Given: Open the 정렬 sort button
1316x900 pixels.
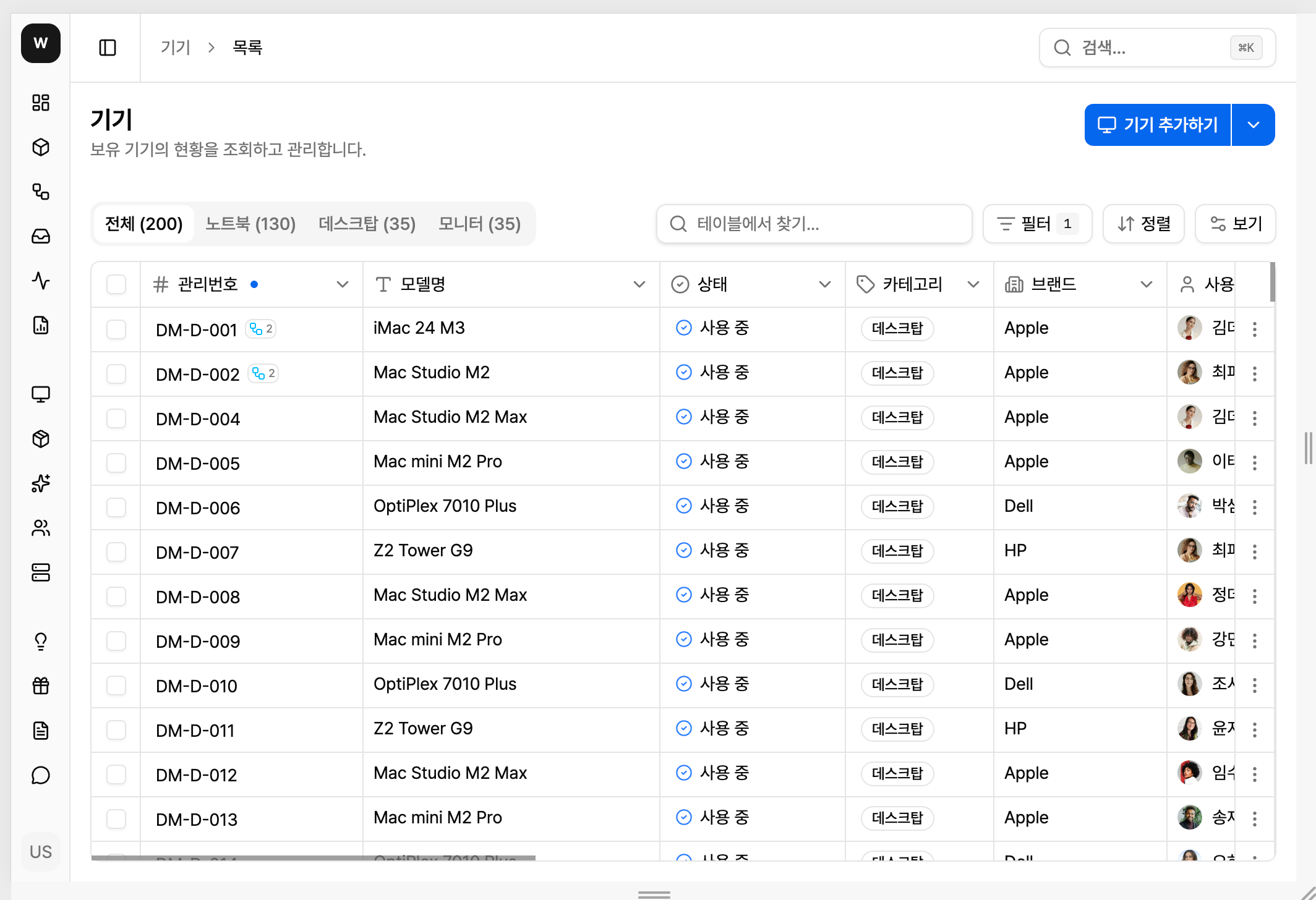Looking at the screenshot, I should pos(1143,224).
